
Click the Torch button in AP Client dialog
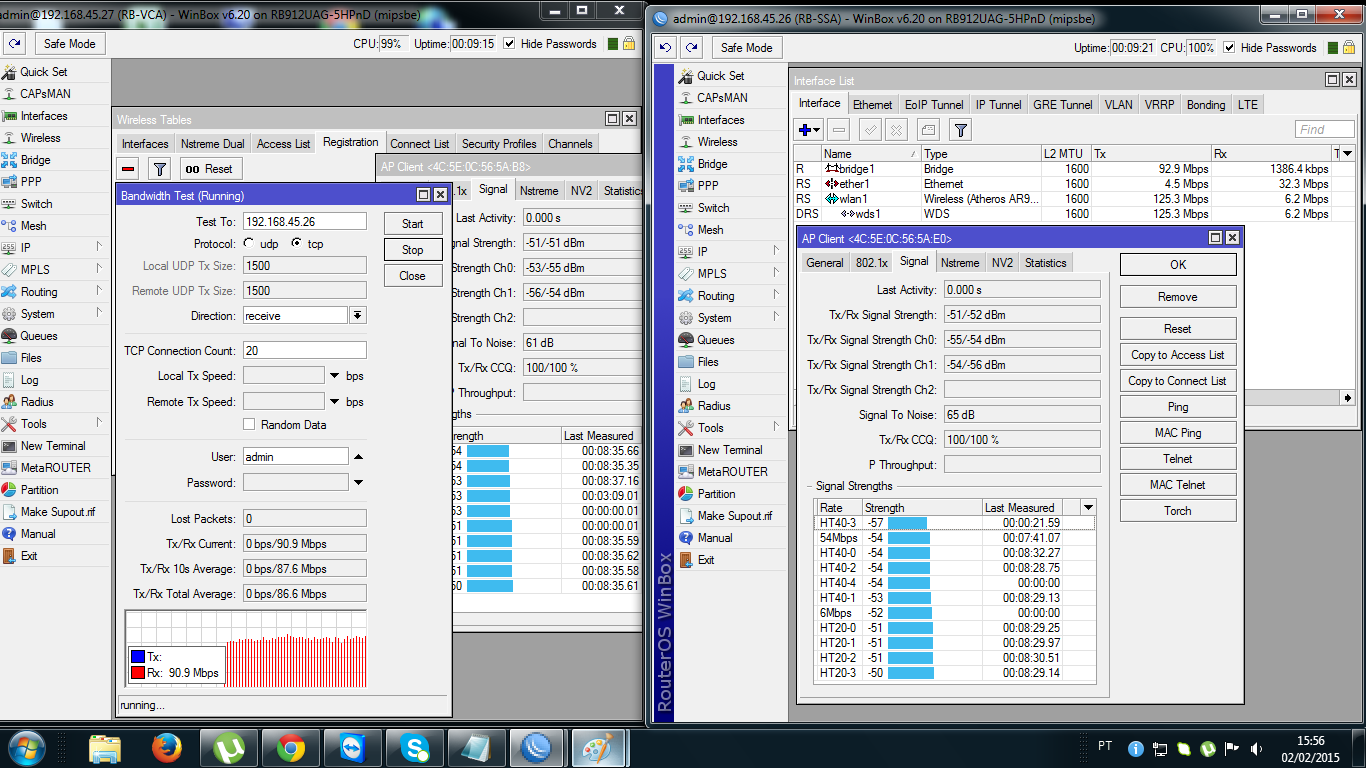pyautogui.click(x=1177, y=511)
